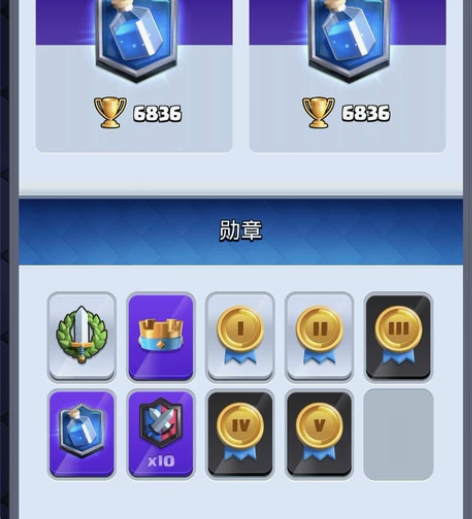The image size is (472, 519).
Task: Click the 勋章 section header
Action: 241,231
